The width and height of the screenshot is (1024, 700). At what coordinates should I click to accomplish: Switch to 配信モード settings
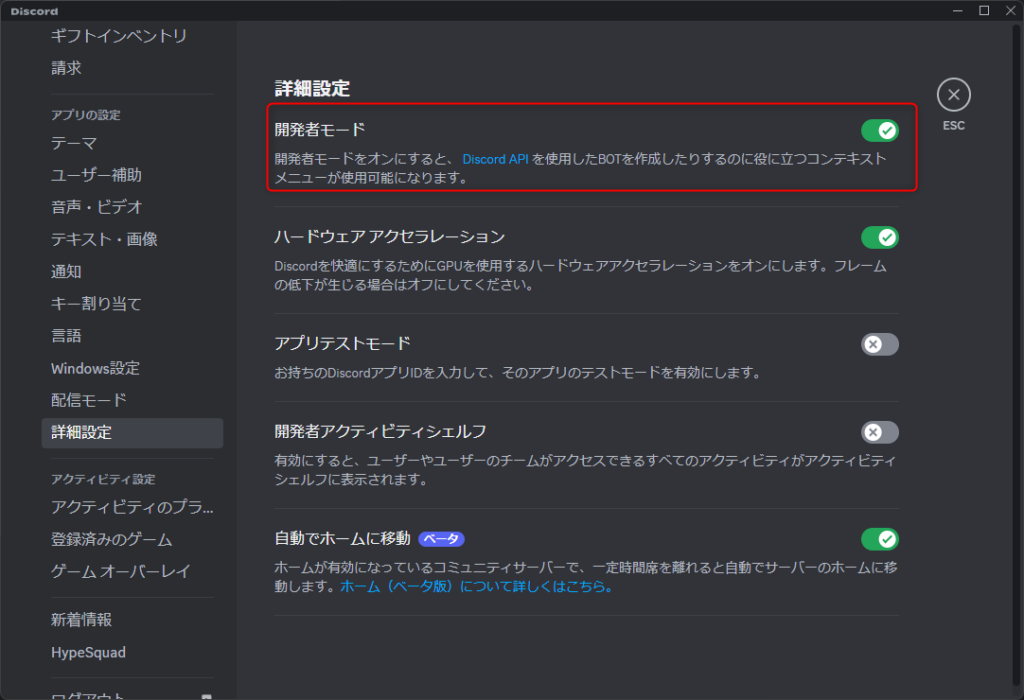tap(89, 400)
